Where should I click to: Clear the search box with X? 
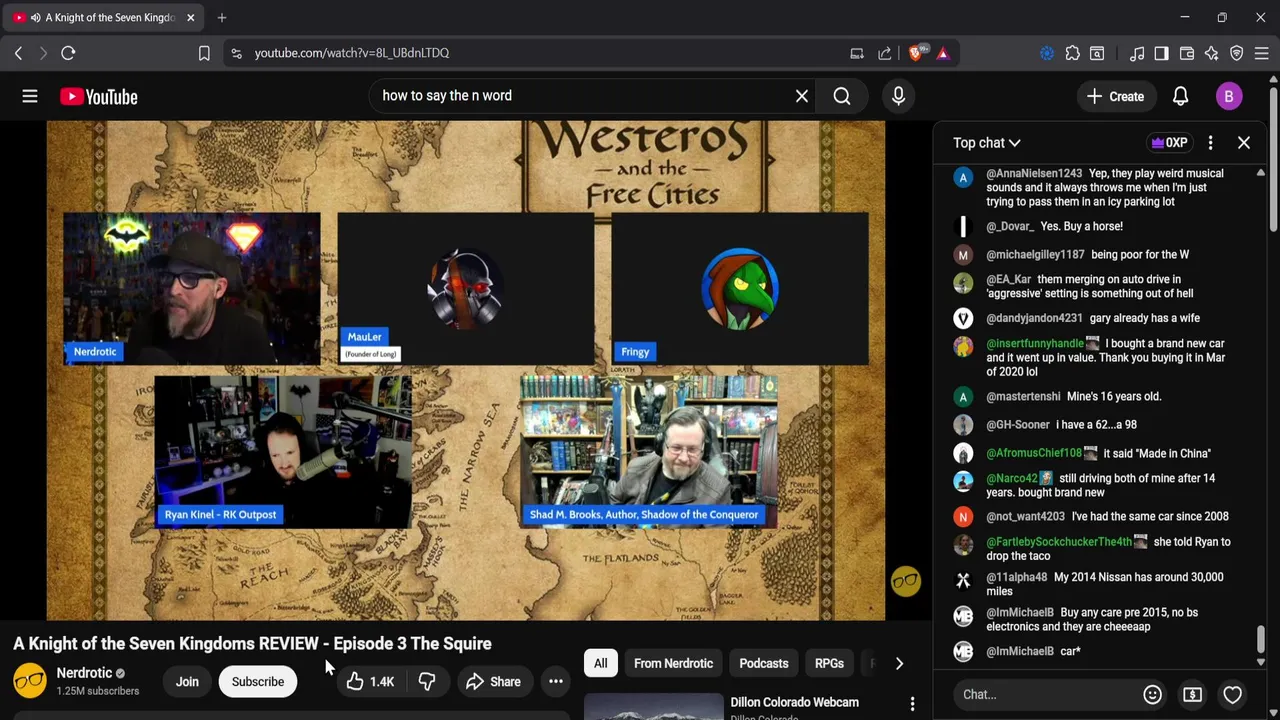(802, 96)
